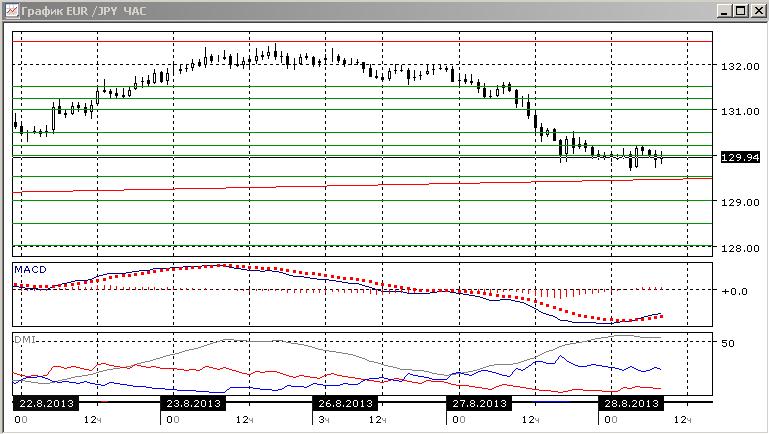This screenshot has width=769, height=434.
Task: Close the EUR/JPY chart window
Action: [758, 10]
